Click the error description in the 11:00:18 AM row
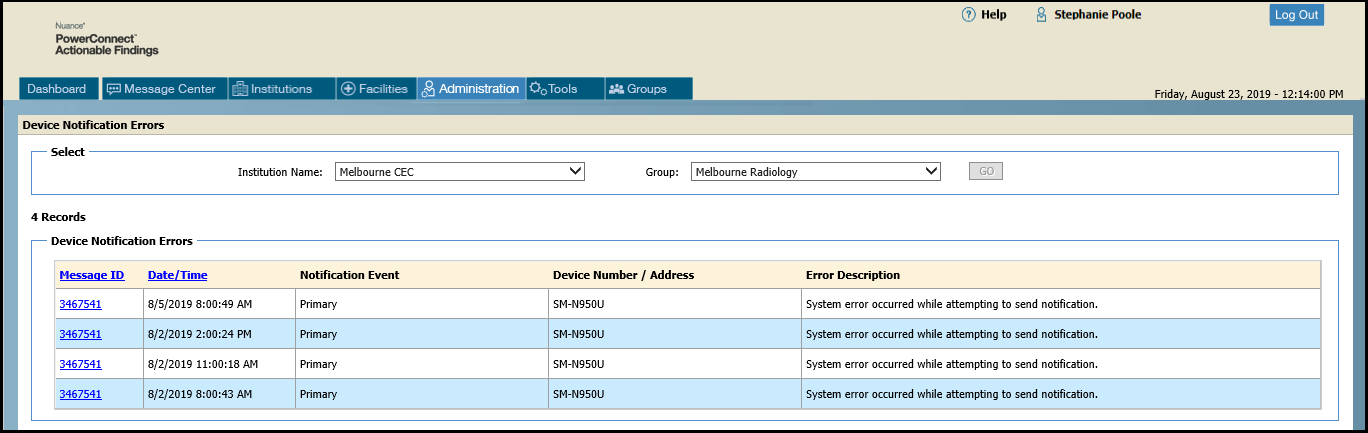The image size is (1368, 433). 951,364
